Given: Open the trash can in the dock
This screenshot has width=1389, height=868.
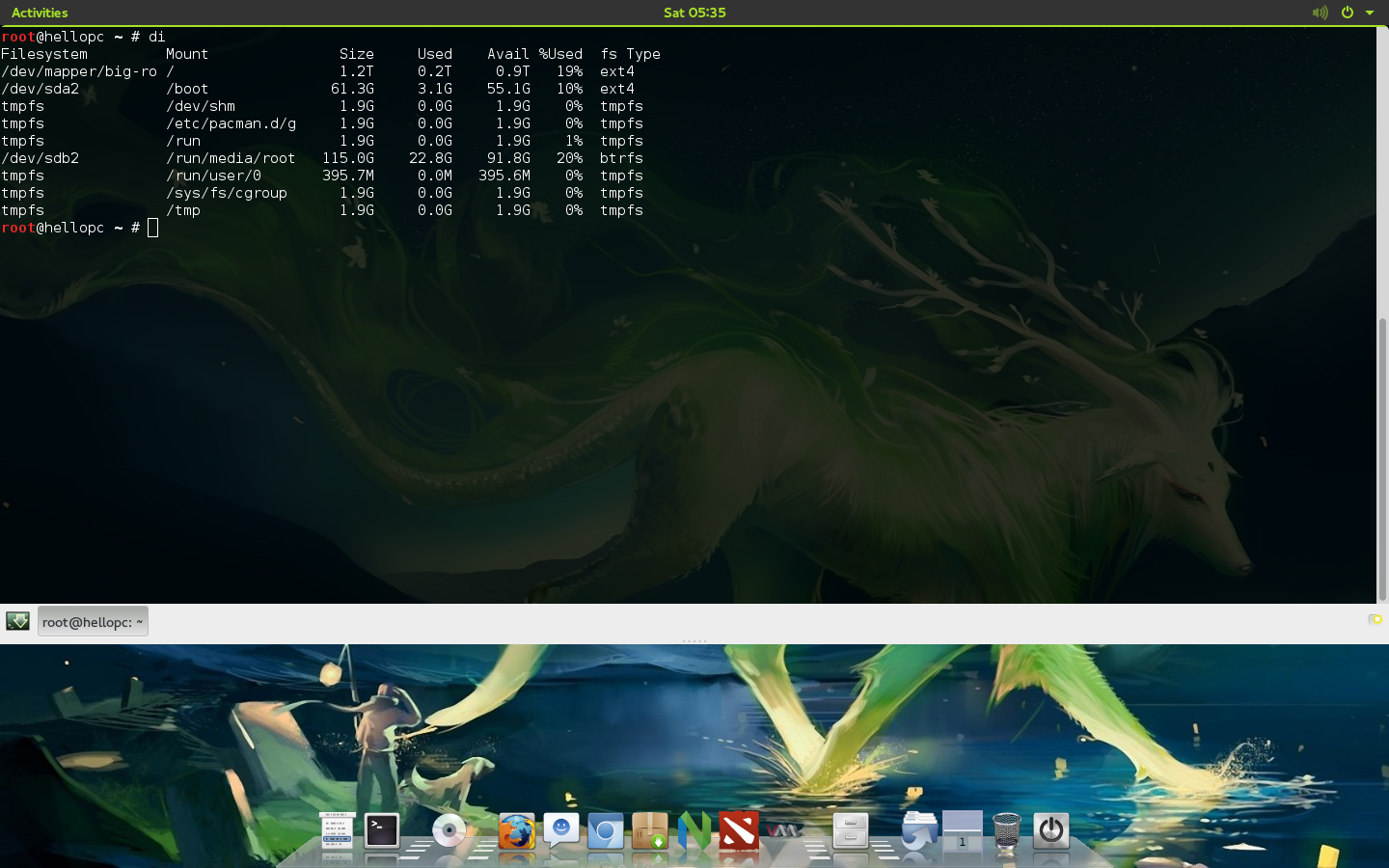Looking at the screenshot, I should [x=1007, y=831].
